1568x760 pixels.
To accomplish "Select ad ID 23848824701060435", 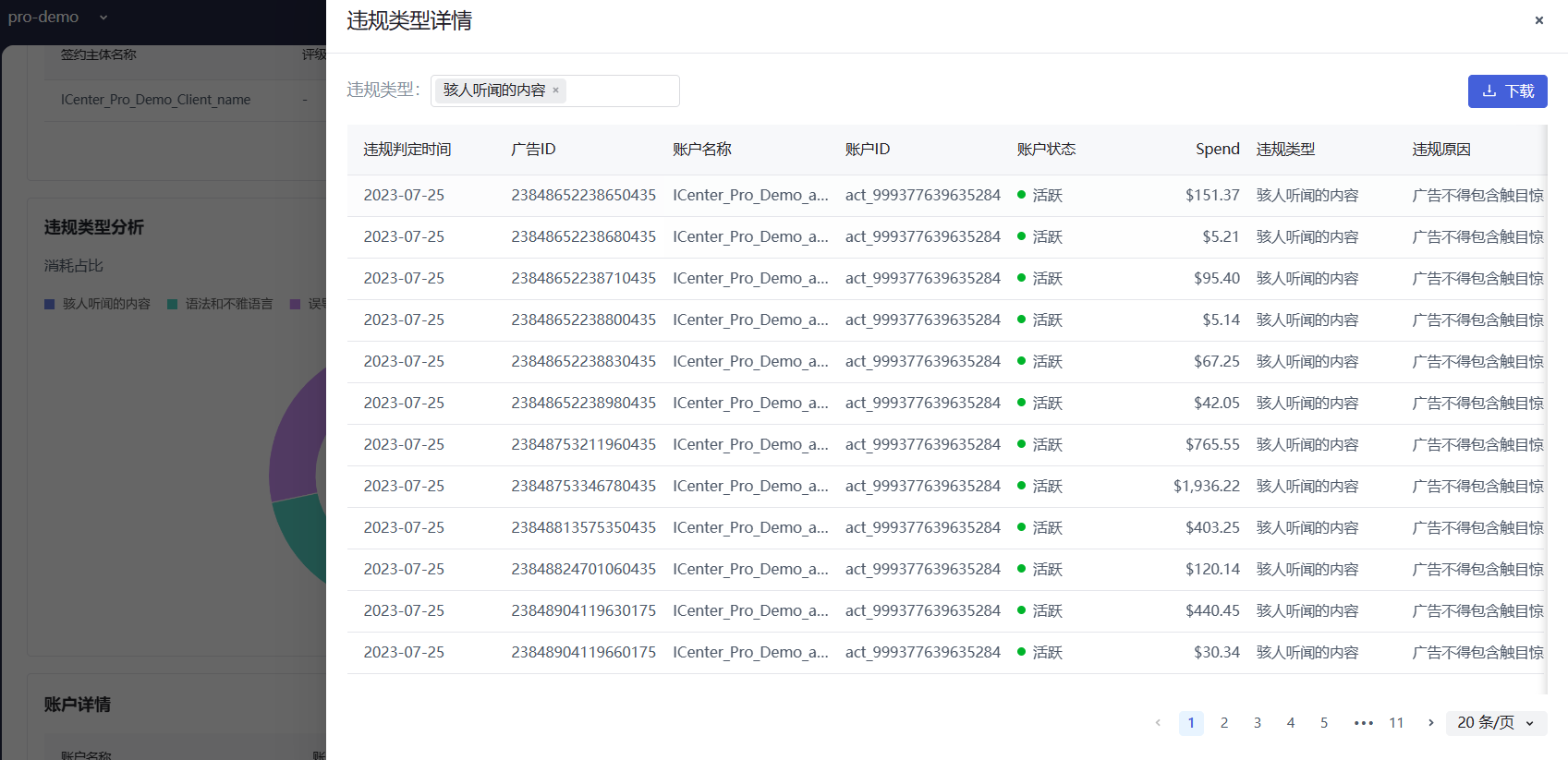I will coord(583,570).
